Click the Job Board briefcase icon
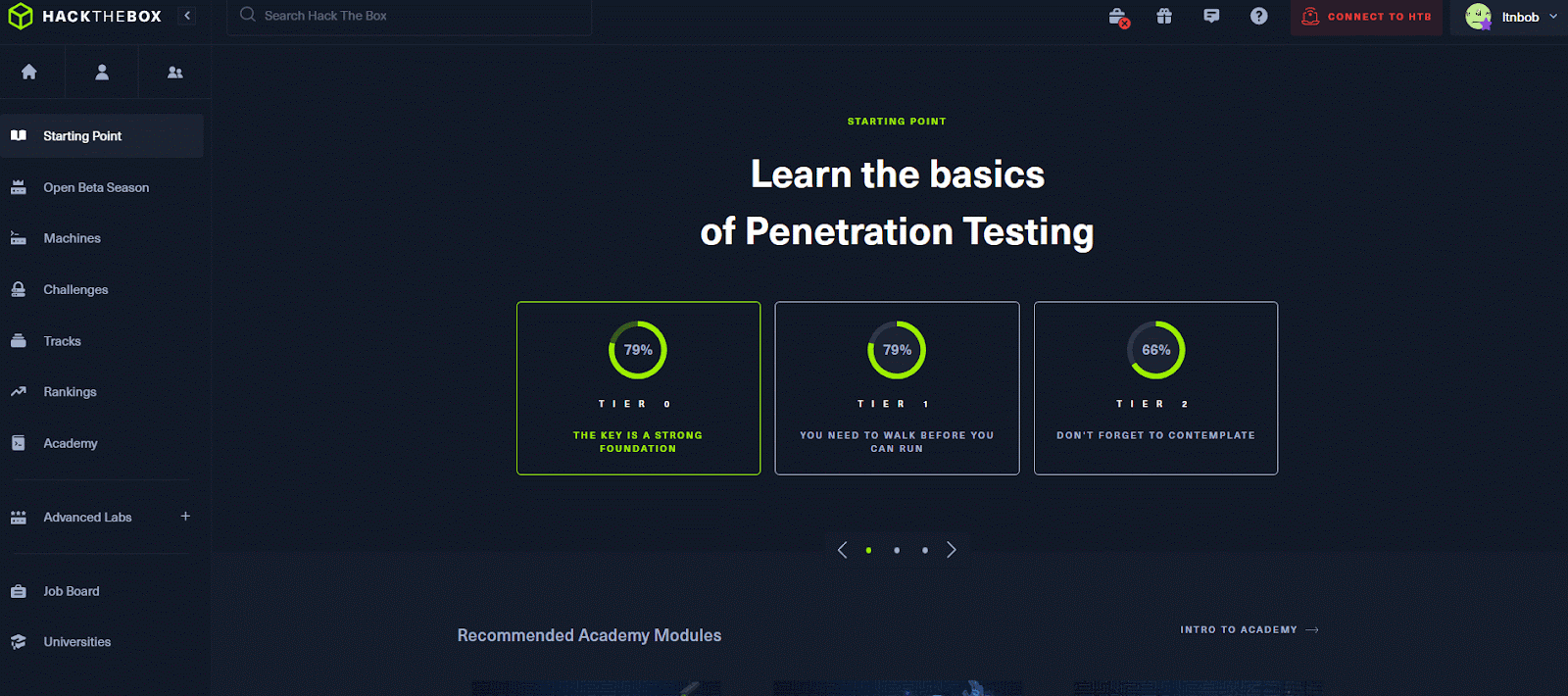1568x696 pixels. [x=19, y=591]
